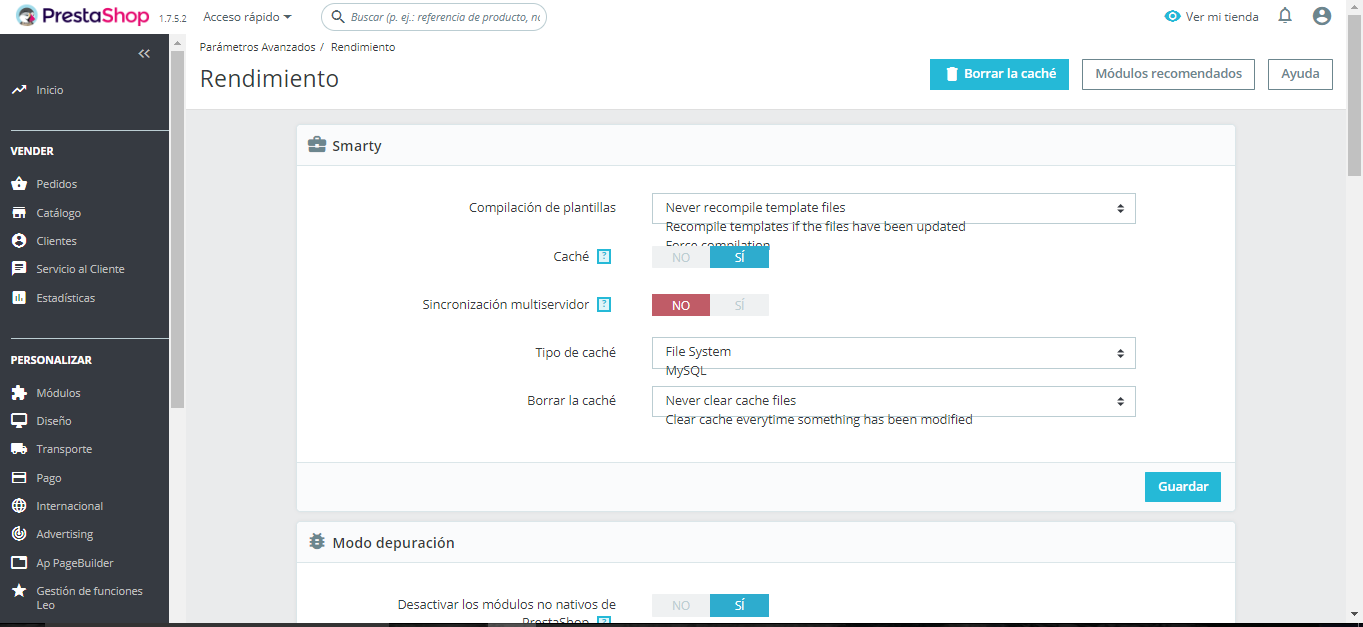Click the Gestión de funciones Leo star icon
Viewport: 1363px width, 627px height.
pyautogui.click(x=18, y=591)
